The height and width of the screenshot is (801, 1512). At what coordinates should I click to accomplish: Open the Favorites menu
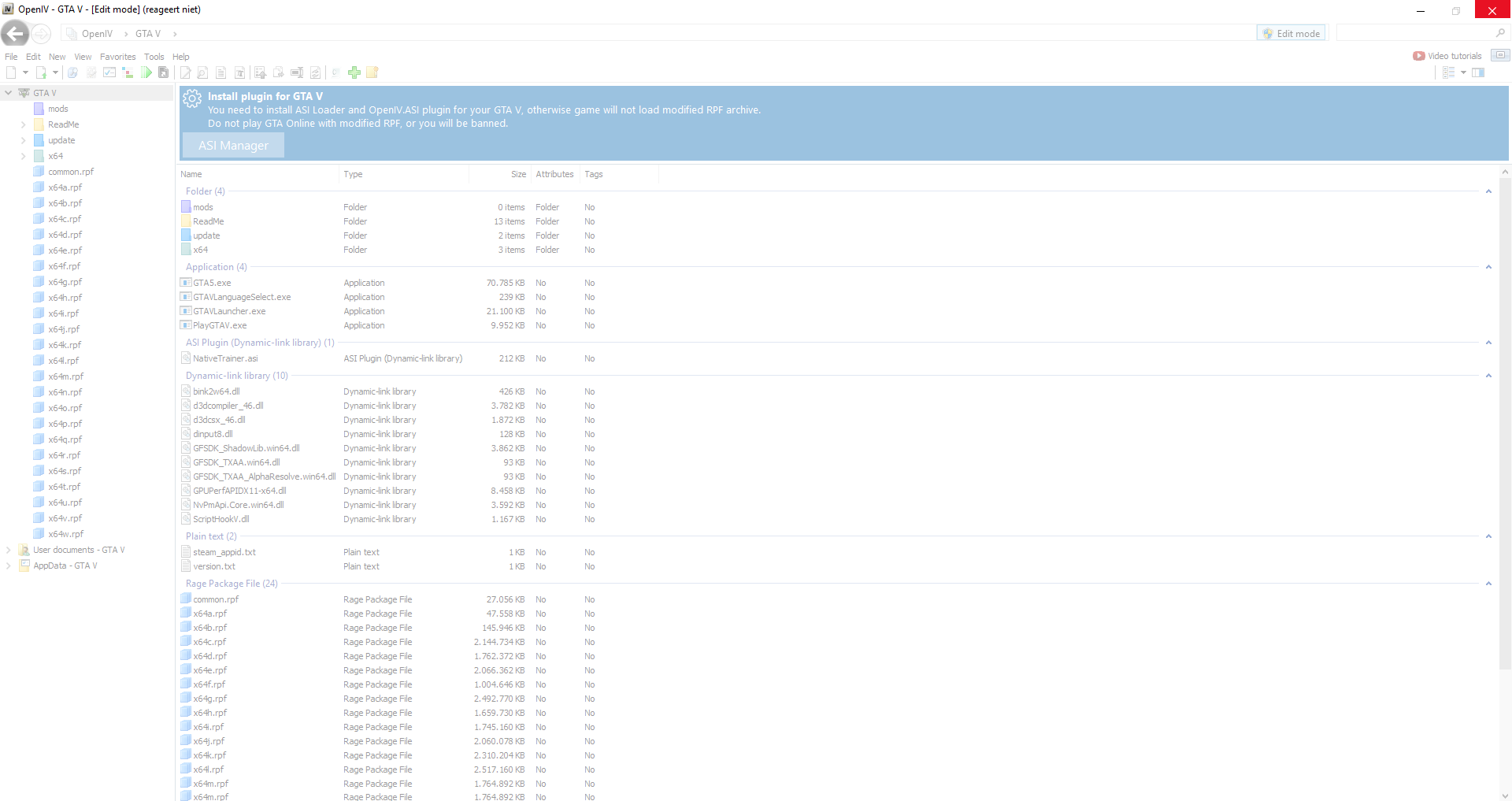117,57
